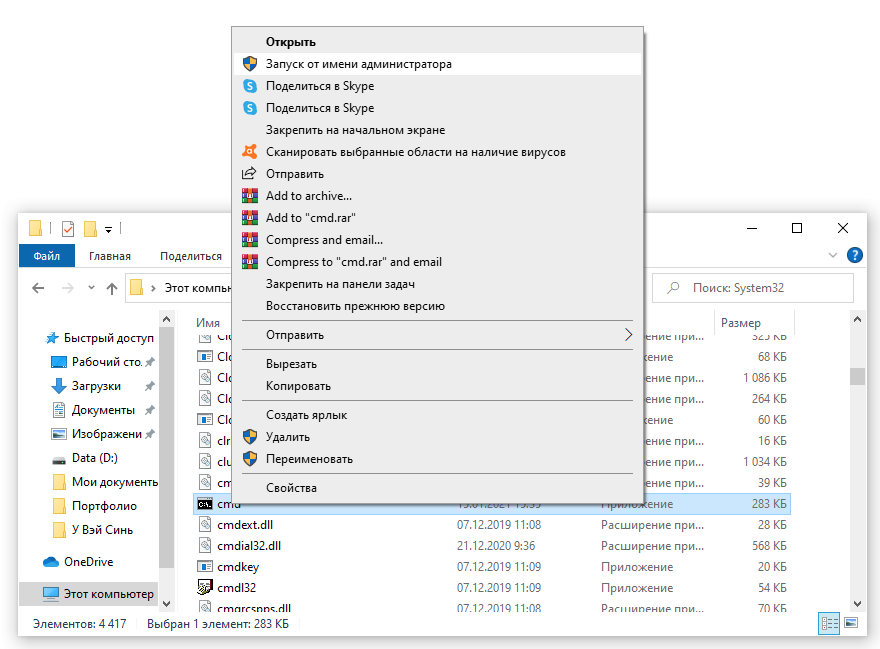Open the quick access toolbar customize dropdown
This screenshot has height=649, width=880.
tap(108, 229)
